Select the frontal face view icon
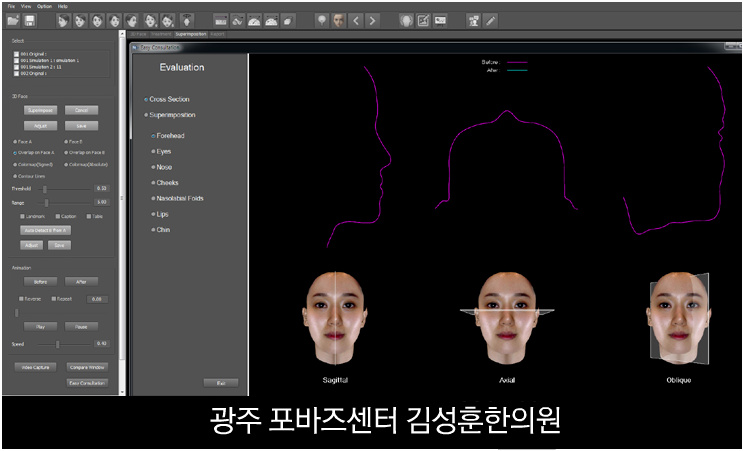This screenshot has width=743, height=451. click(x=97, y=20)
